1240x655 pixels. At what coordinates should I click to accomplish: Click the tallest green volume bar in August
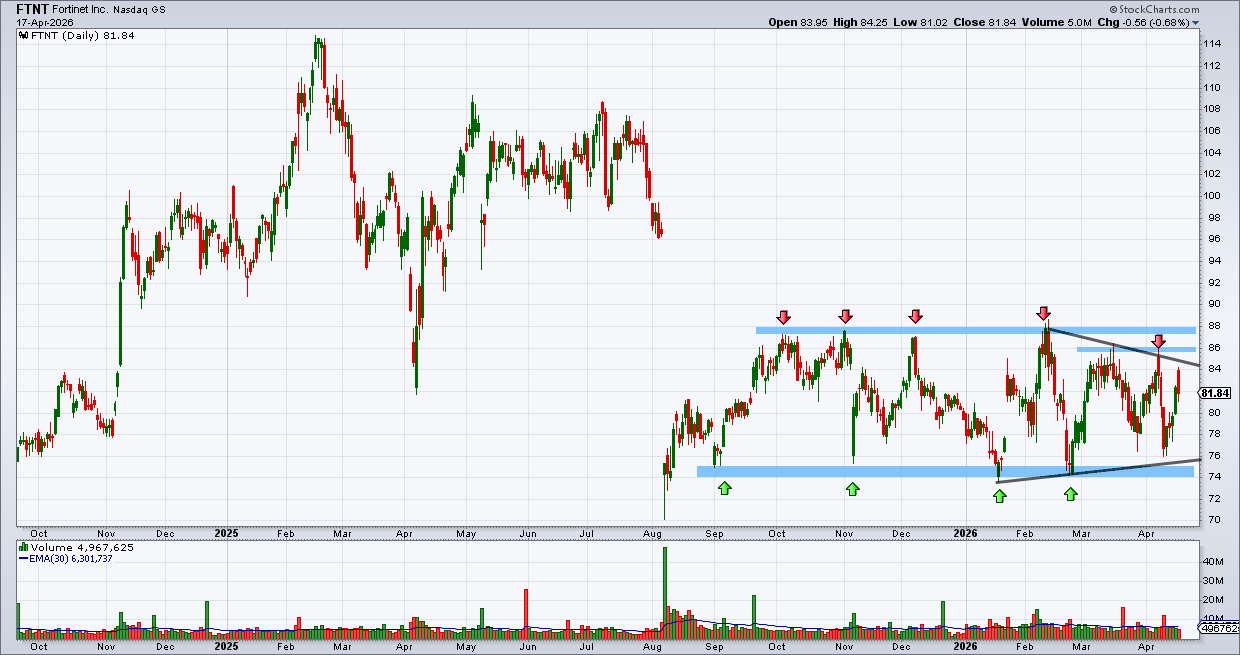(663, 594)
